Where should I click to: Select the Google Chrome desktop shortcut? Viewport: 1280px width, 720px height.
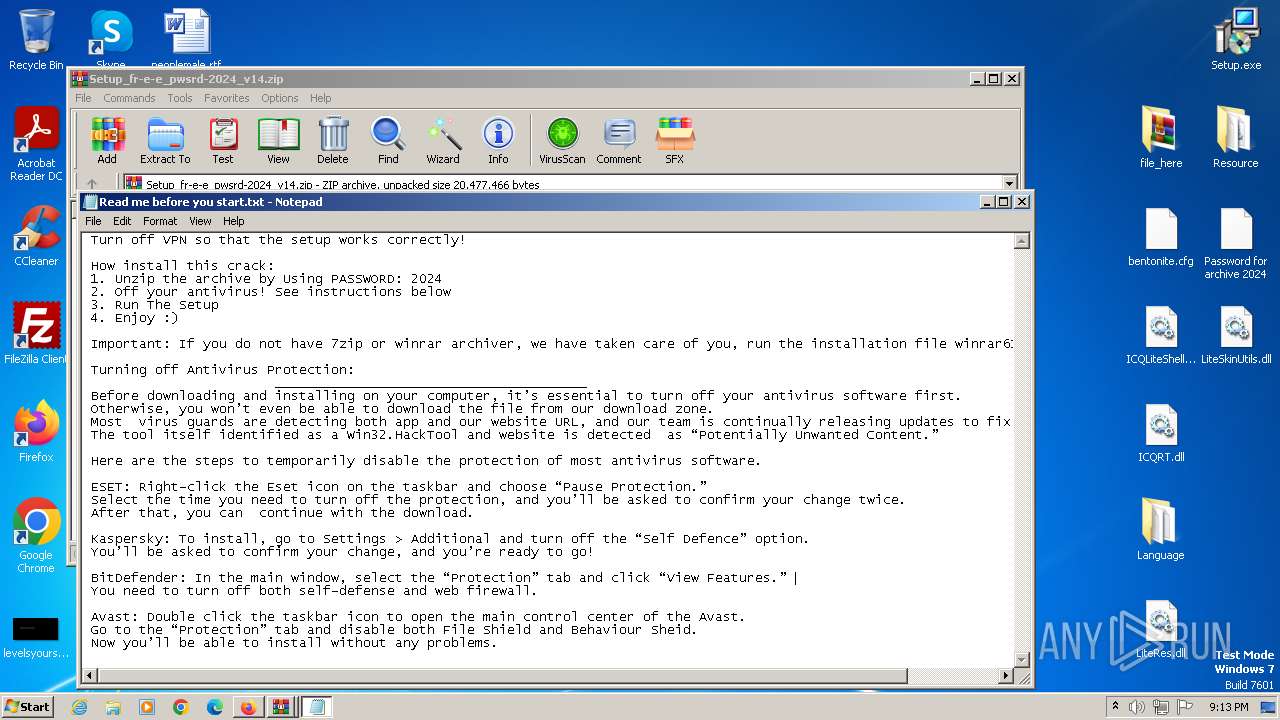point(36,536)
